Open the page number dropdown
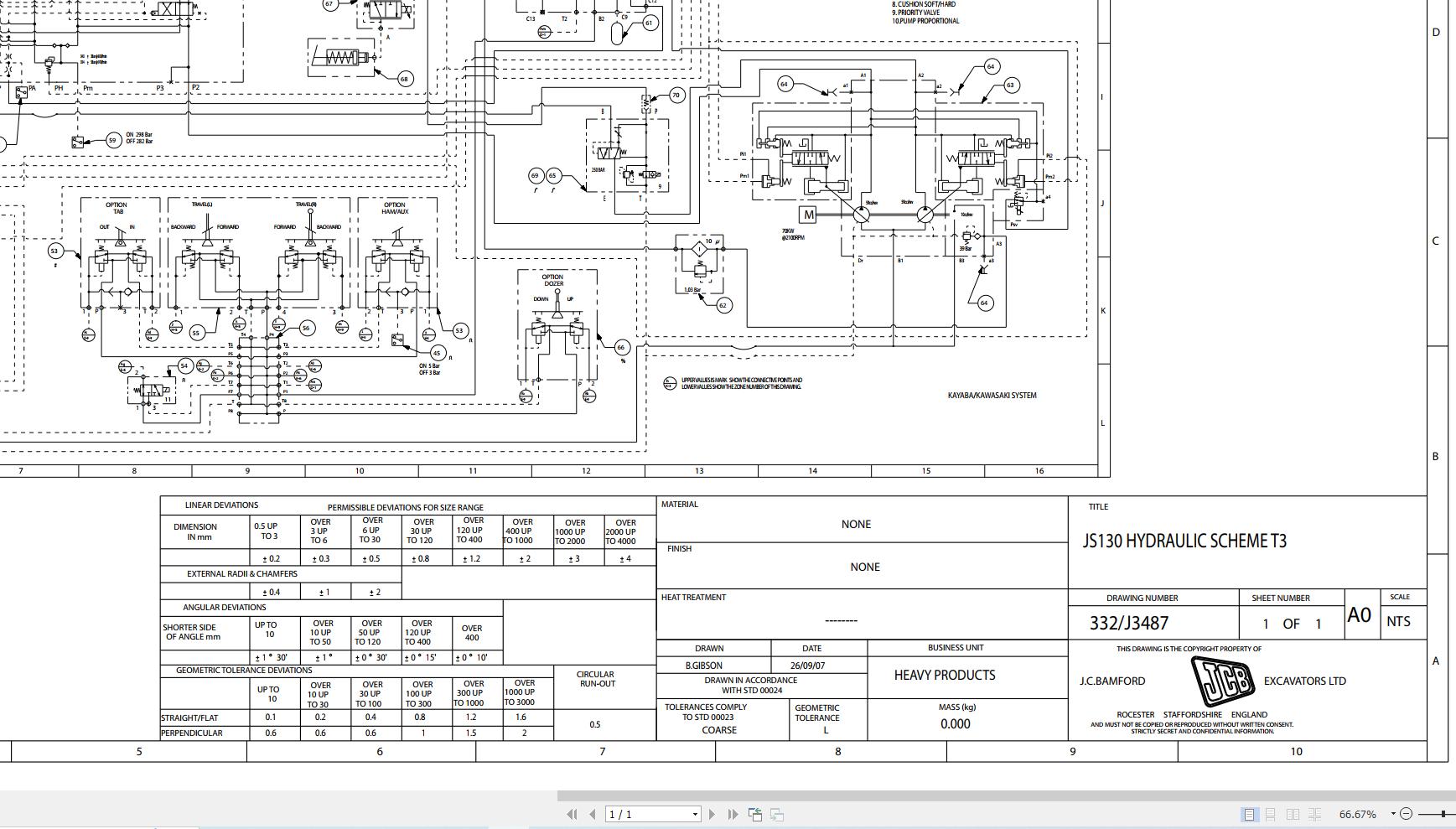This screenshot has width=1456, height=829. pyautogui.click(x=694, y=814)
